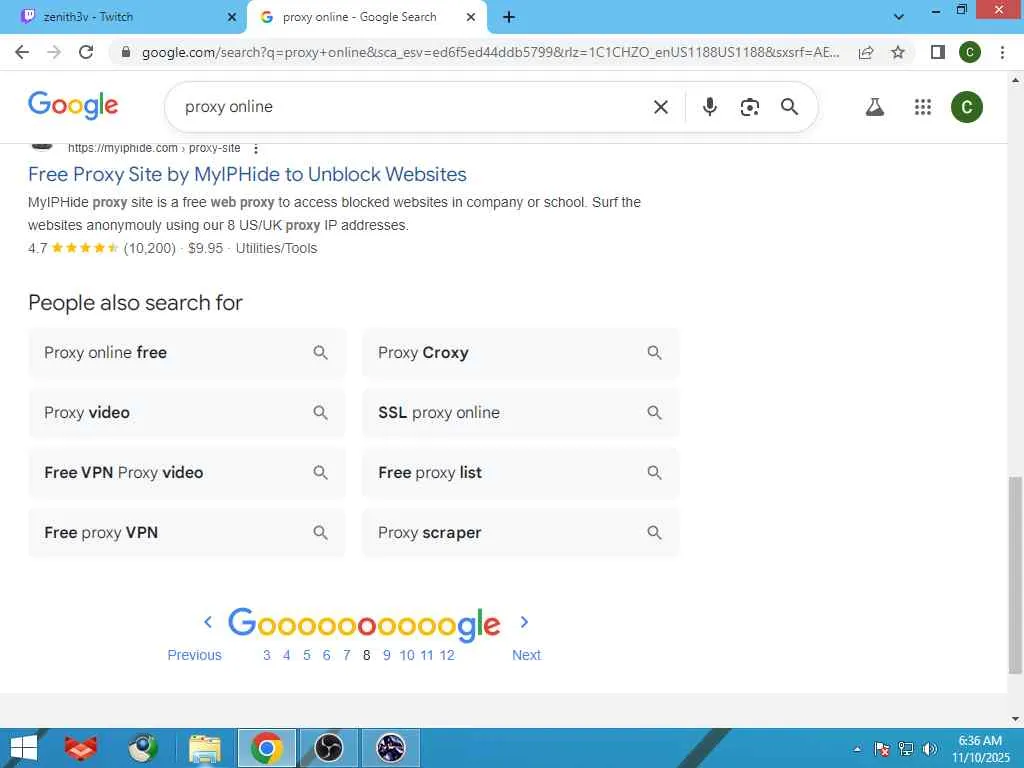Bookmark this page with the star icon
This screenshot has width=1024, height=768.
tap(898, 52)
